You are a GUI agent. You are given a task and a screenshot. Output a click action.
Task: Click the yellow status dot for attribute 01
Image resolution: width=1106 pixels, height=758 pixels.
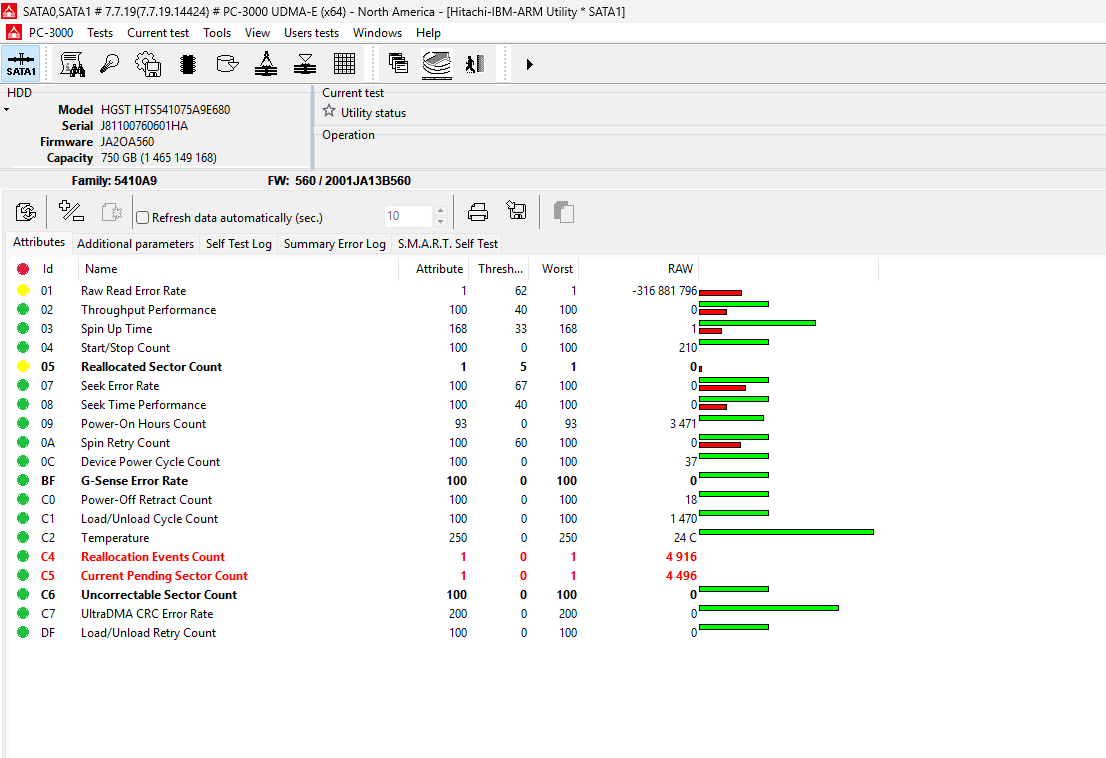point(23,291)
